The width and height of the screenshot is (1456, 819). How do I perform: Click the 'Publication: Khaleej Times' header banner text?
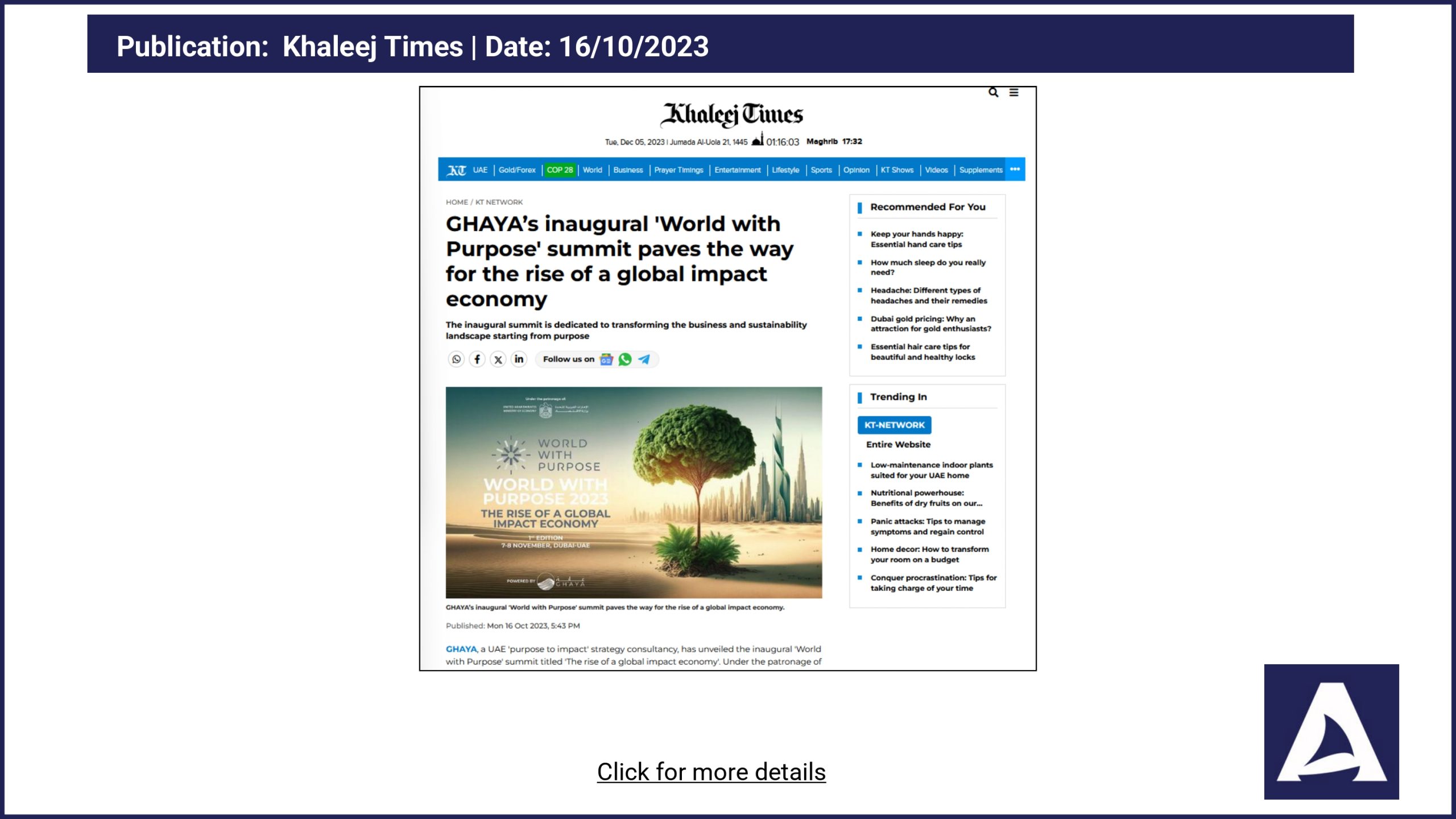[412, 46]
